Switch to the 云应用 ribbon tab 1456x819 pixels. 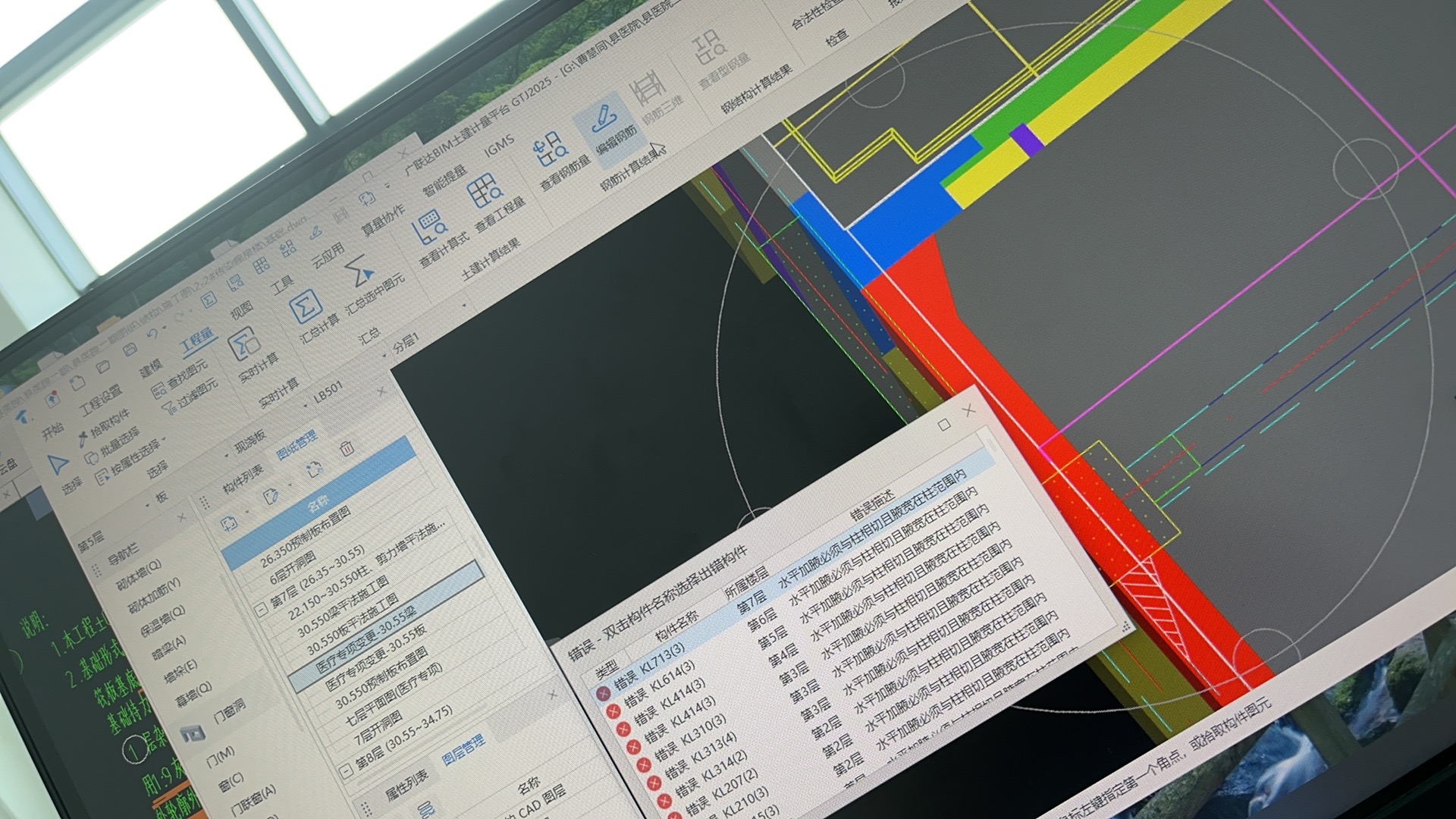328,255
